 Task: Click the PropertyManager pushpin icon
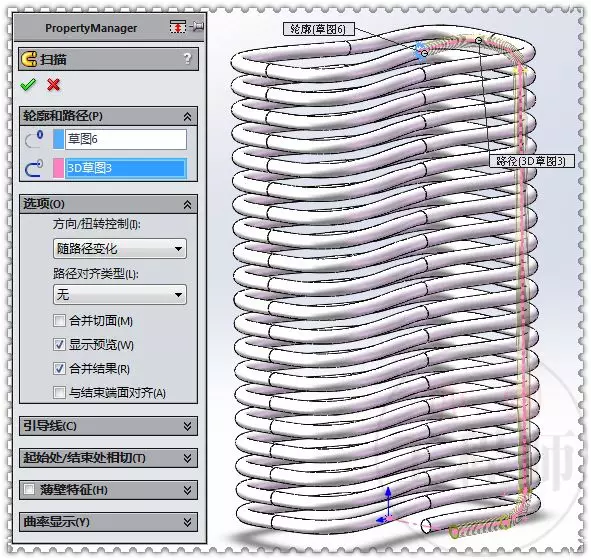tap(197, 27)
